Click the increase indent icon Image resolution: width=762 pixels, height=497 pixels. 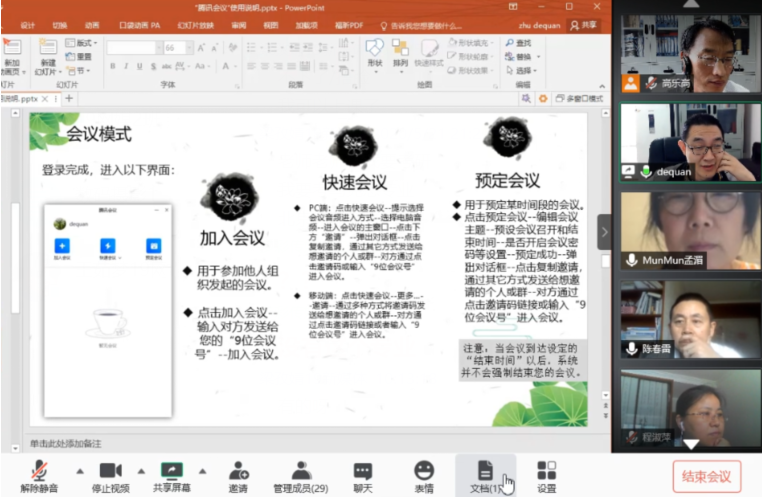tap(308, 48)
